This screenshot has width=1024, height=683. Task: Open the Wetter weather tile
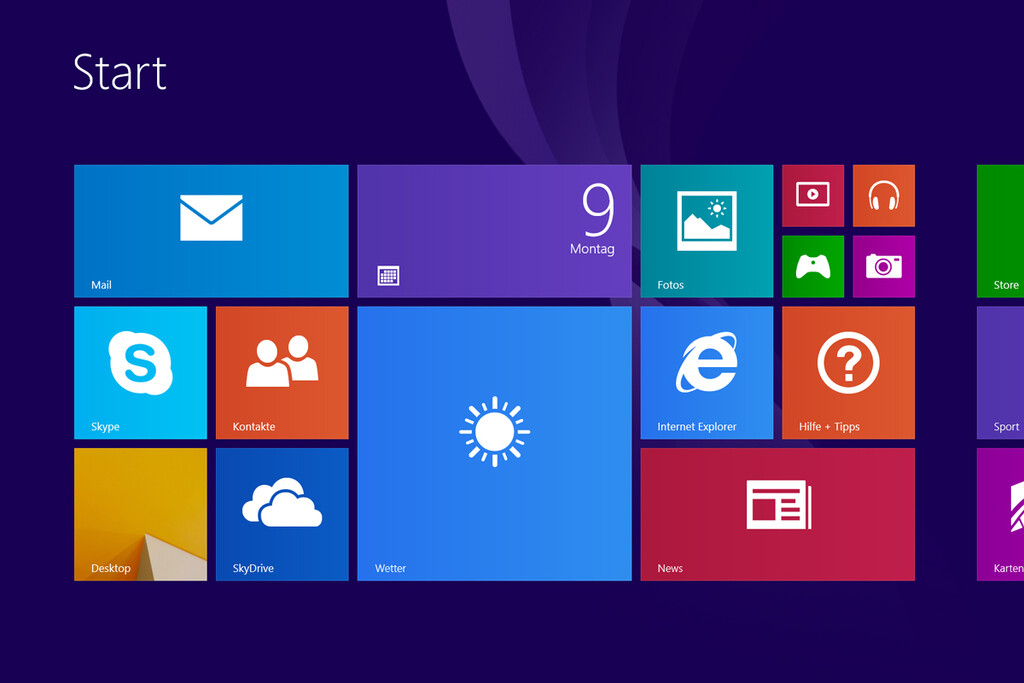(494, 443)
